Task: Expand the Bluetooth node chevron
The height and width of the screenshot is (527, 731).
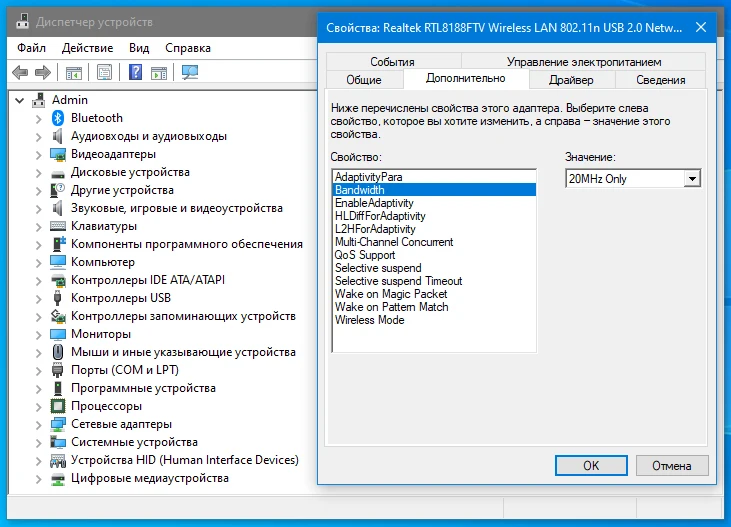Action: click(39, 118)
